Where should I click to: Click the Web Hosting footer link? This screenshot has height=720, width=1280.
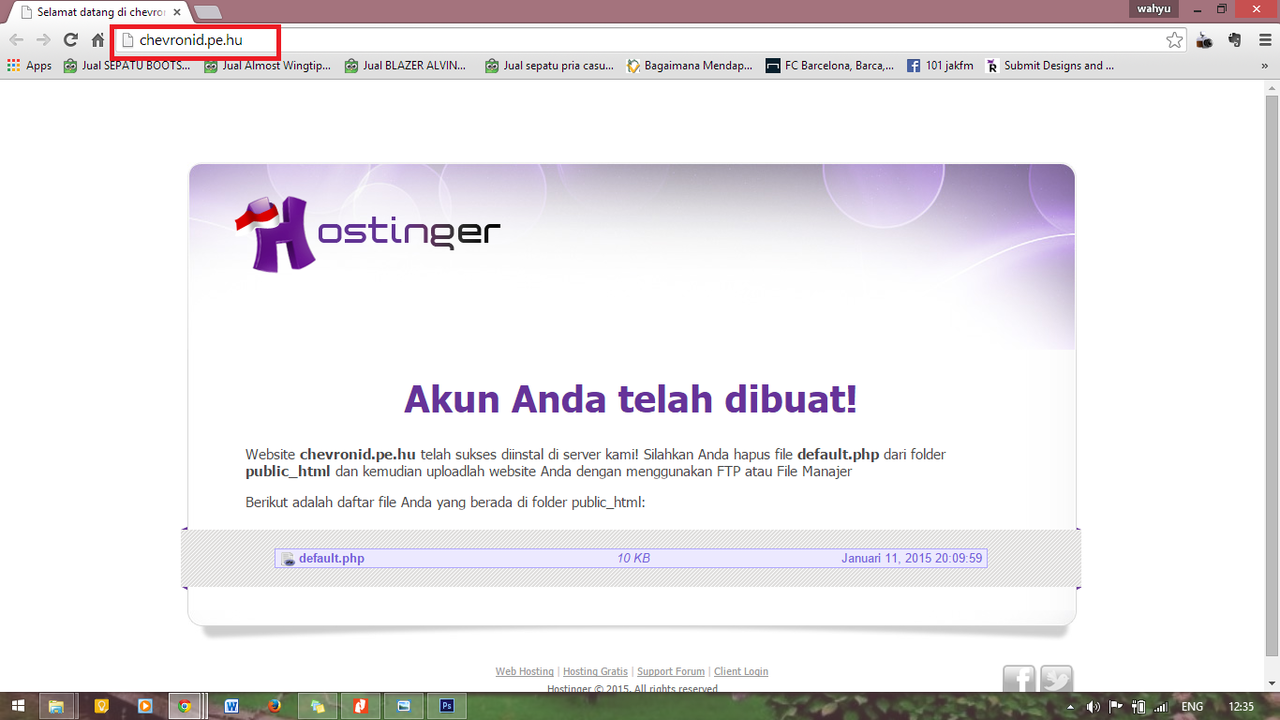coord(524,671)
